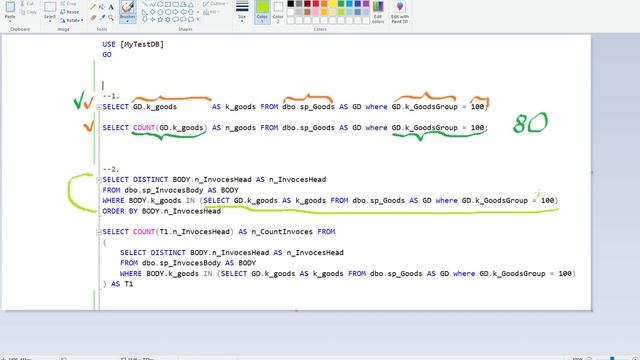Image resolution: width=640 pixels, height=360 pixels.
Task: Select the Rounded rectangular callout shape
Action: 176,19
